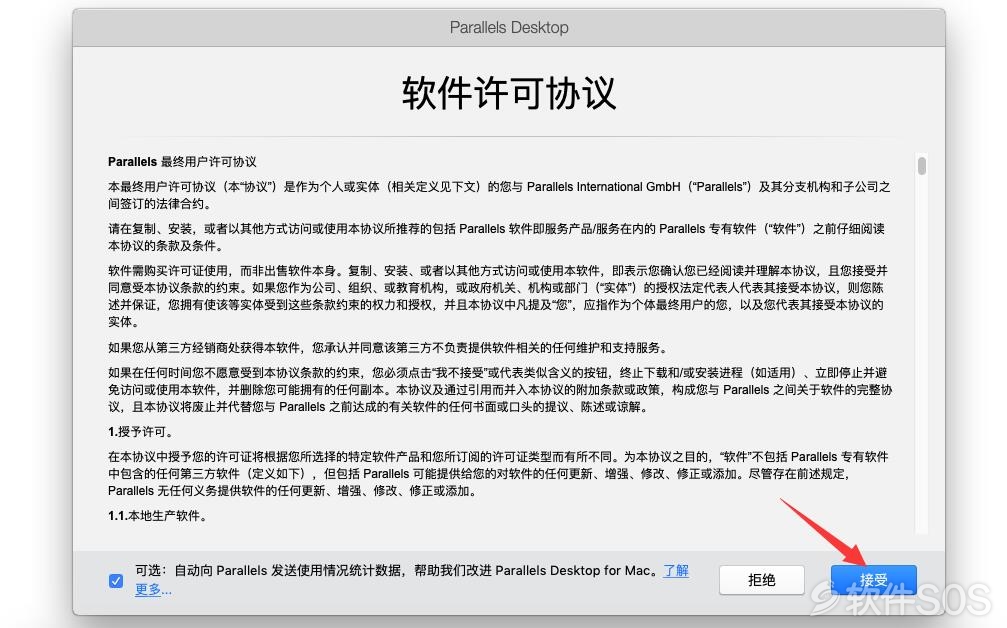1007x628 pixels.
Task: Open the 了解更多 learn more link
Action: point(676,570)
